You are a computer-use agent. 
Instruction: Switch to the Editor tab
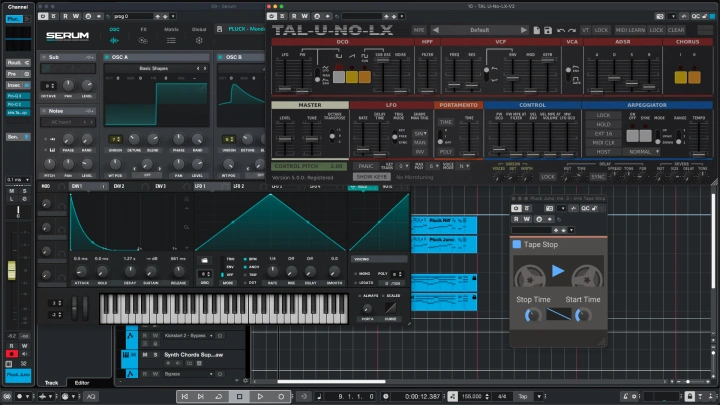[82, 382]
